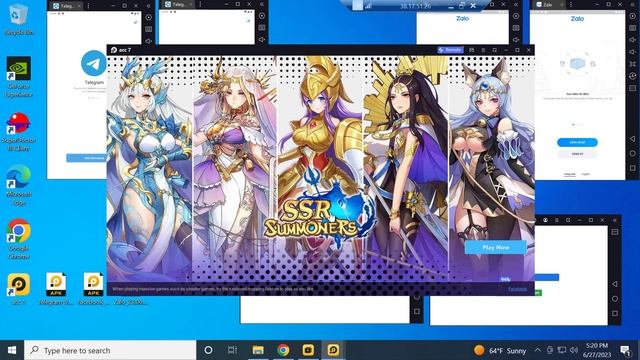Open GeForce Experience desktop shortcut
Screen dimensions: 640x360
18,77
